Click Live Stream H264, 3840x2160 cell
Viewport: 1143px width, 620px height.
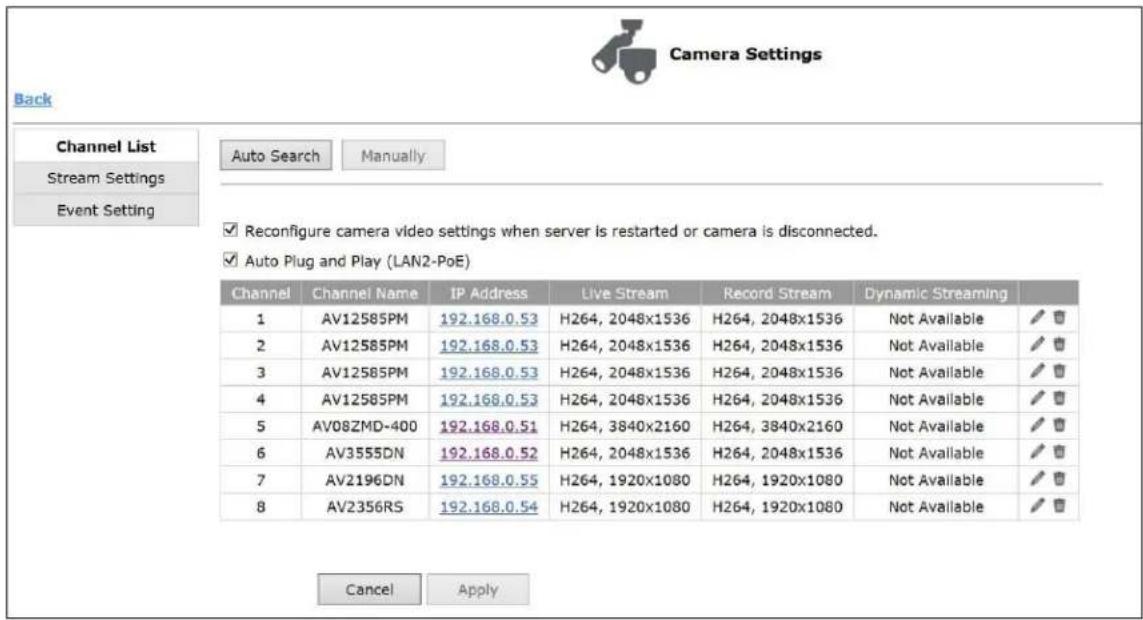point(625,426)
